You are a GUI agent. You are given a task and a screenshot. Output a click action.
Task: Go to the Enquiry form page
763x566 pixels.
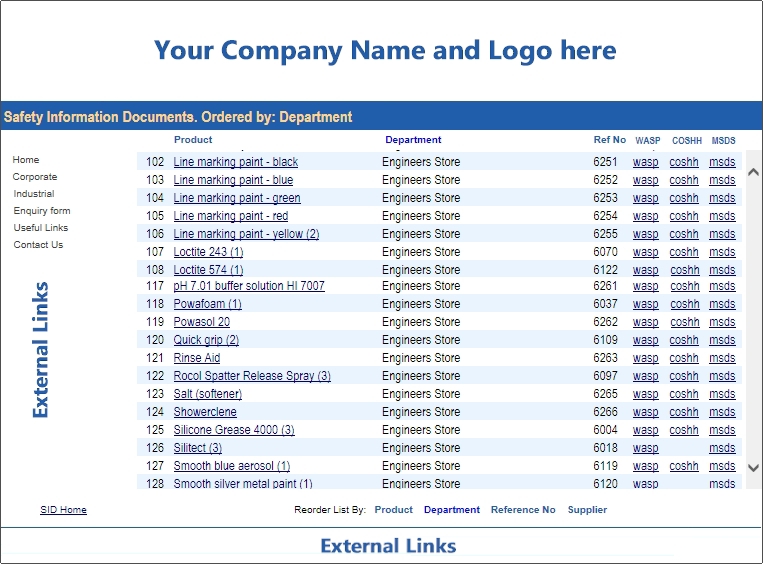pyautogui.click(x=42, y=211)
